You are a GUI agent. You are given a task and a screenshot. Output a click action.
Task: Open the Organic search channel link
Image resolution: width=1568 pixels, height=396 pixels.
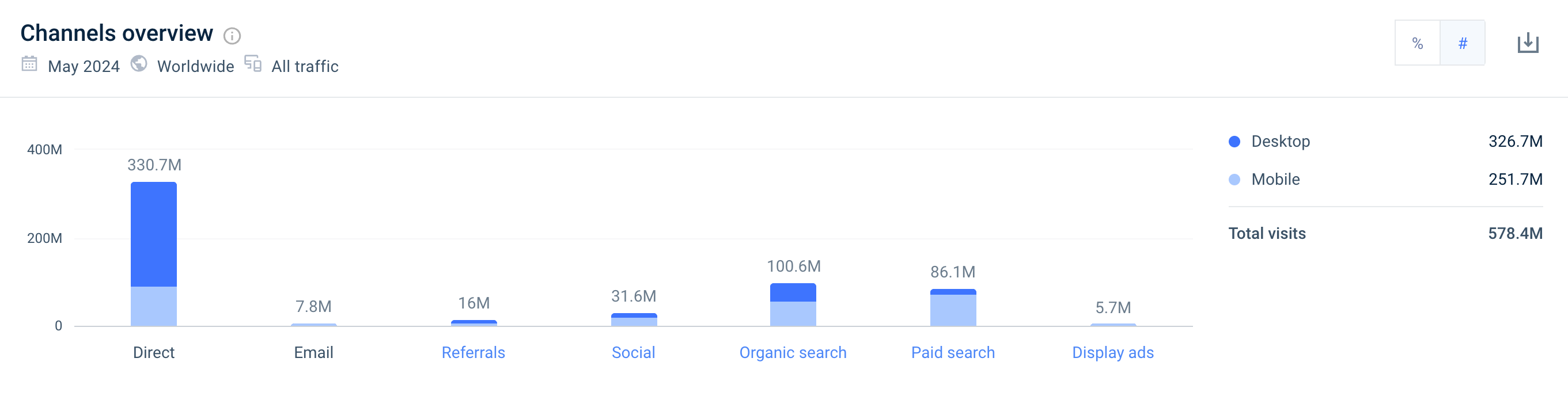click(793, 353)
